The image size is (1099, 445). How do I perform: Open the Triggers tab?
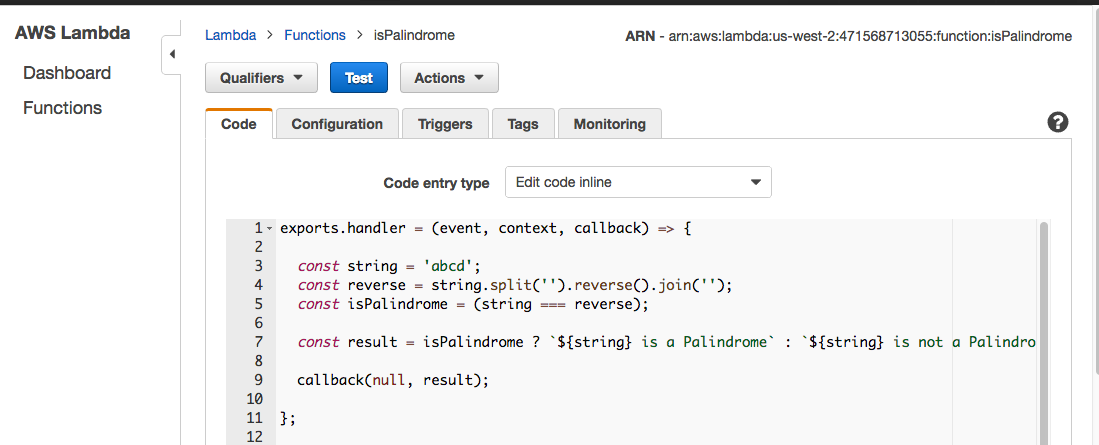(445, 124)
